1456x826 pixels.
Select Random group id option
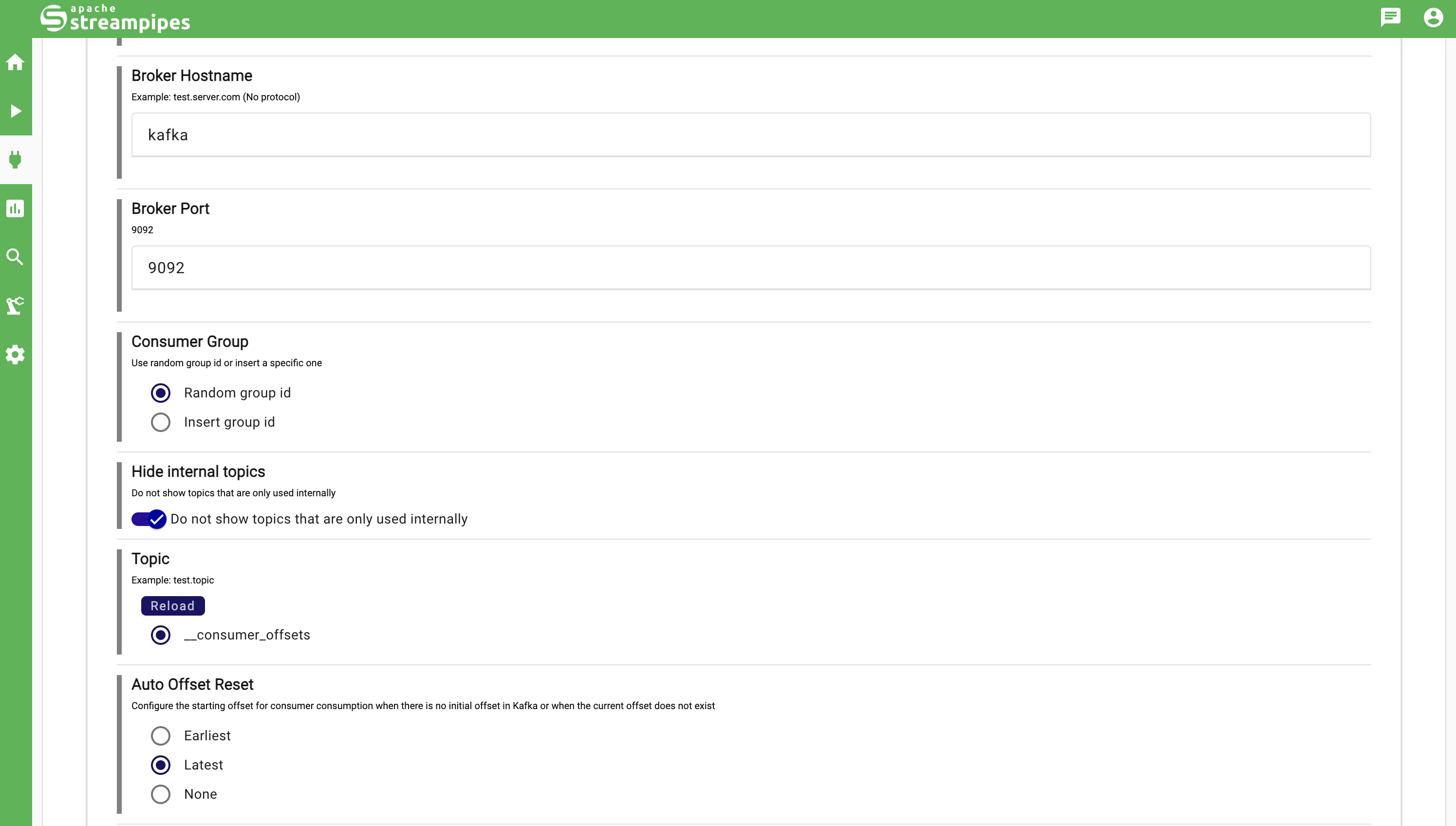click(161, 393)
